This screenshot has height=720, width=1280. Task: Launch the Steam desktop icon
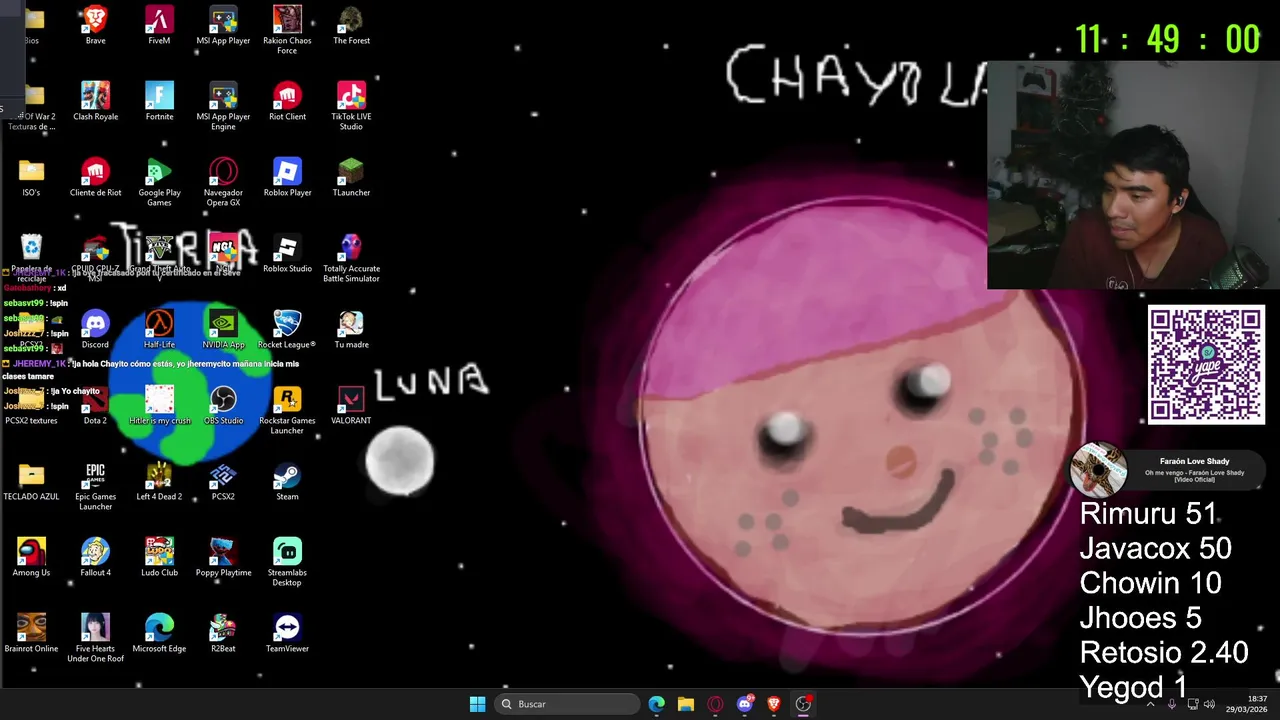[x=287, y=481]
